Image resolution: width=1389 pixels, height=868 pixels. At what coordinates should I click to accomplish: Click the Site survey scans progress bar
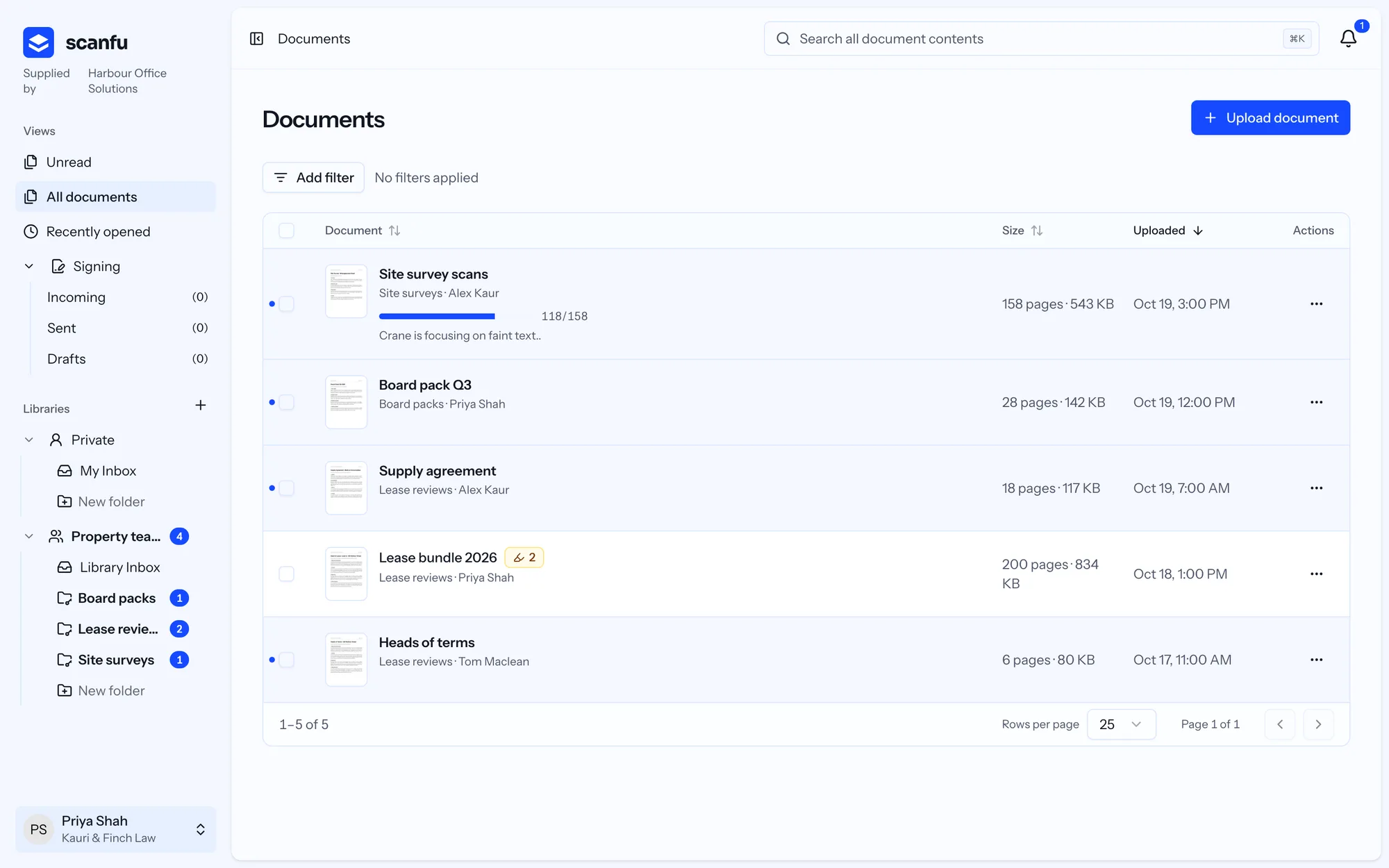(456, 317)
